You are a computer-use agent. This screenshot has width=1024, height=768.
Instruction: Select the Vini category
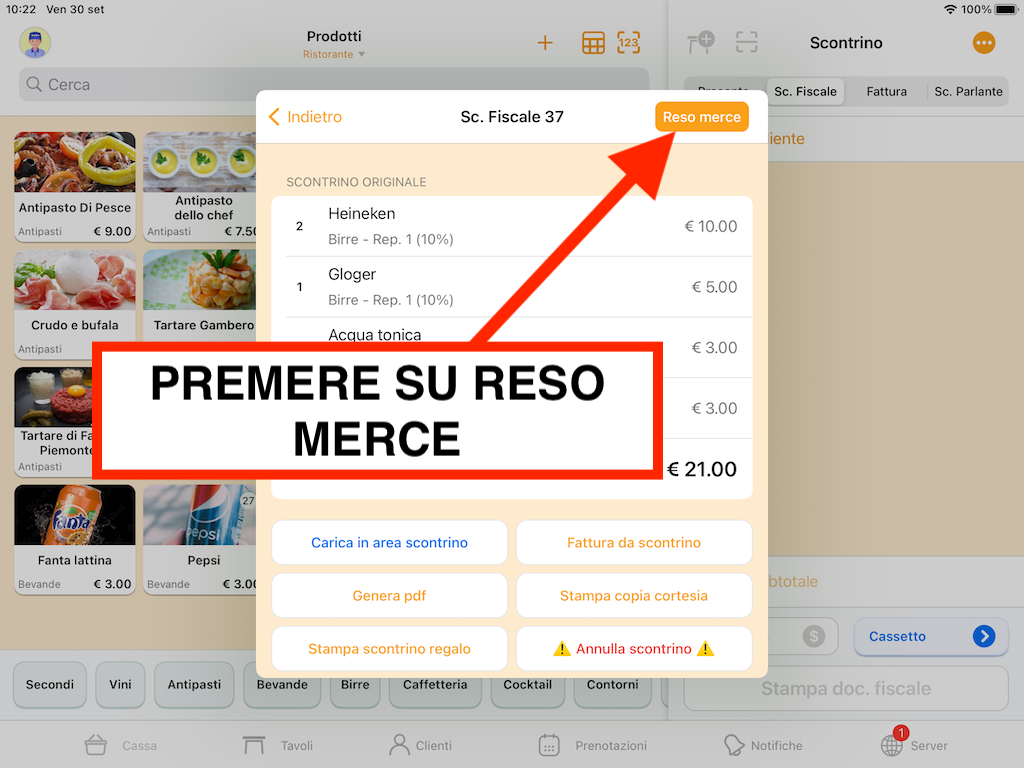(x=120, y=684)
